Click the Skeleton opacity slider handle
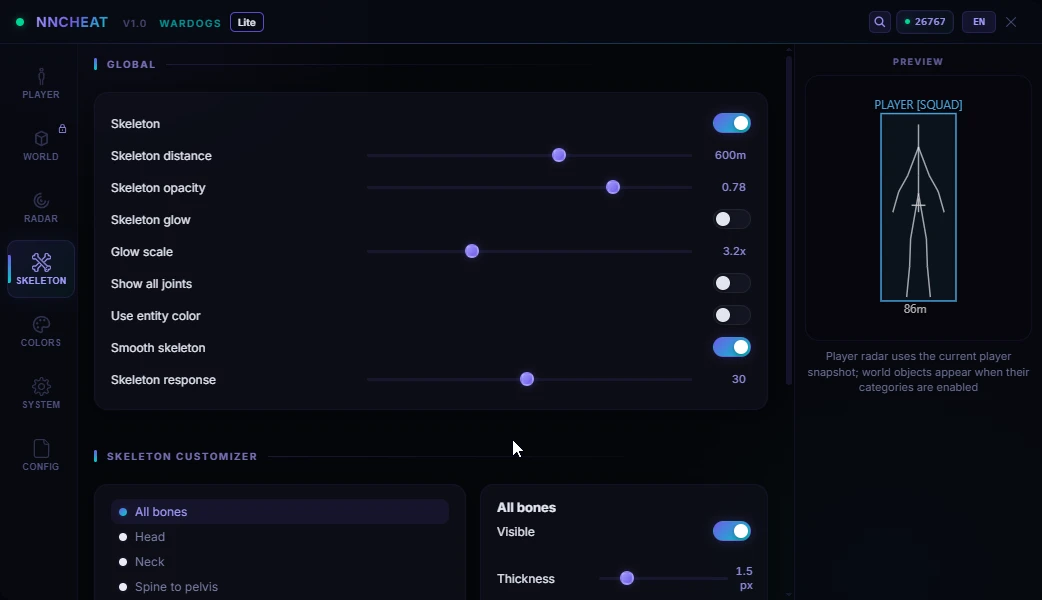This screenshot has height=600, width=1042. click(x=613, y=187)
